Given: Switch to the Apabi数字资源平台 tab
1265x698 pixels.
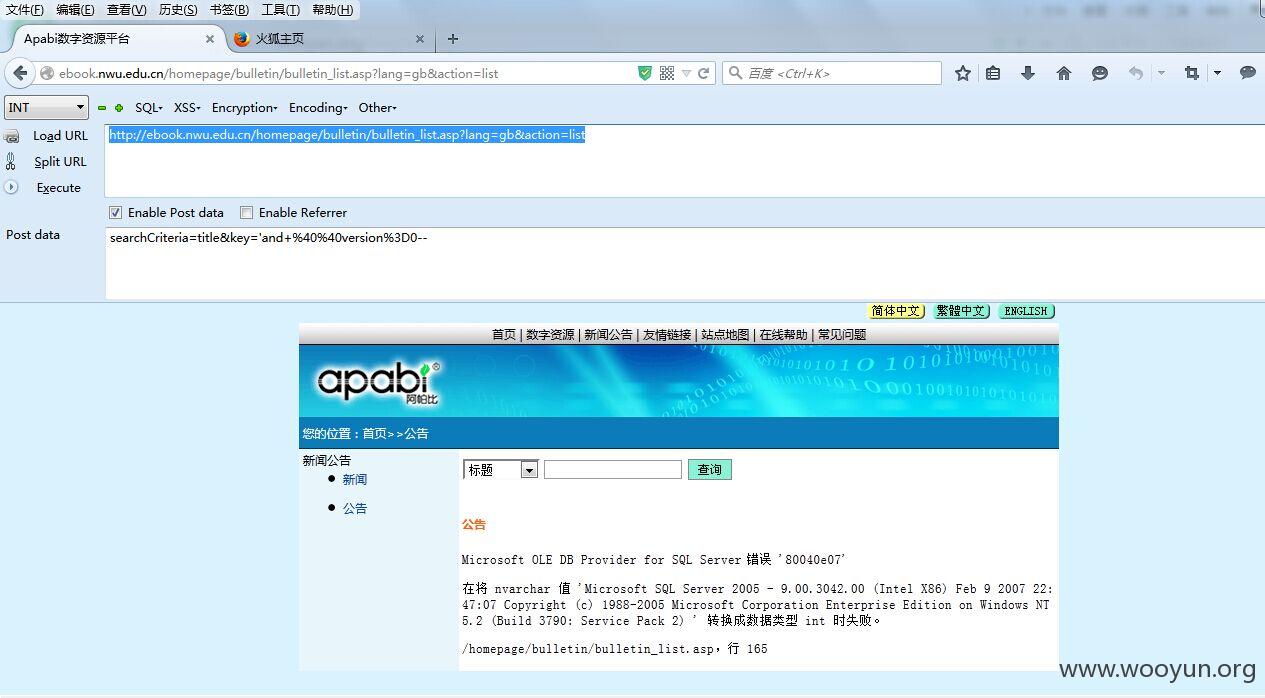Looking at the screenshot, I should click(116, 39).
